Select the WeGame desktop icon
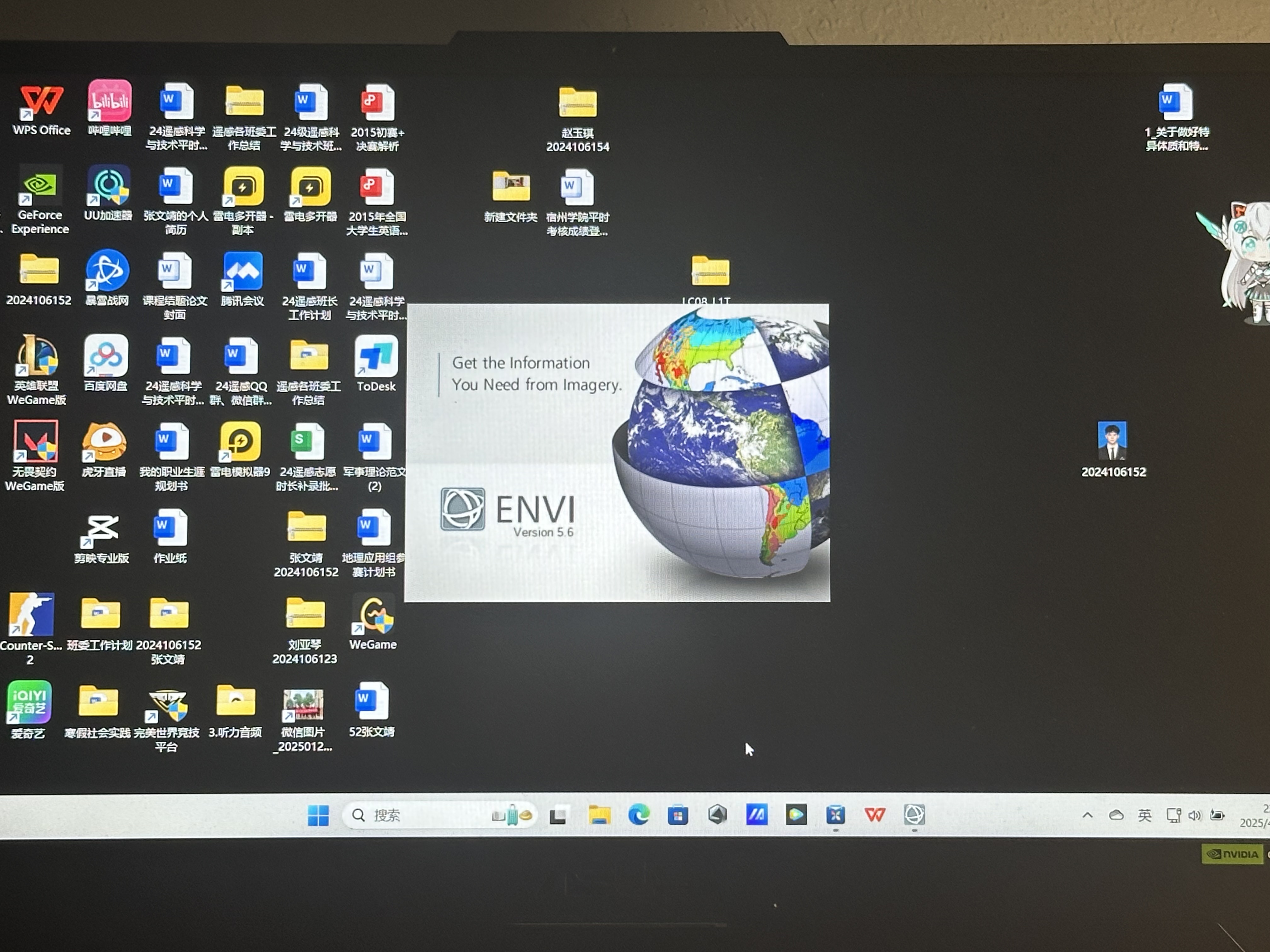The width and height of the screenshot is (1270, 952). (373, 615)
